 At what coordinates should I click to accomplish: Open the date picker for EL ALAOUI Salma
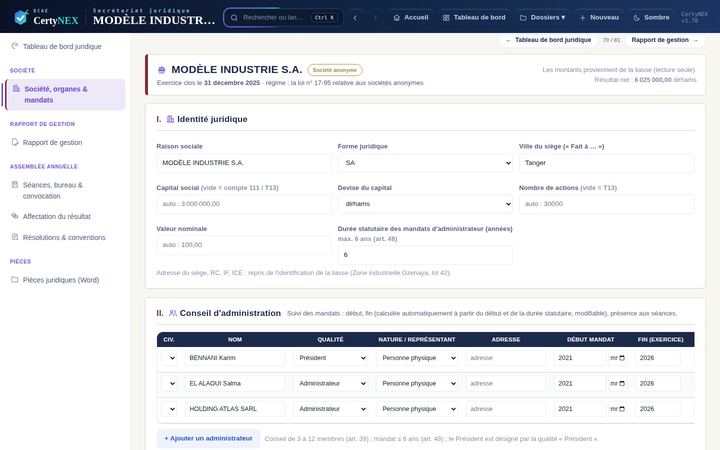622,383
